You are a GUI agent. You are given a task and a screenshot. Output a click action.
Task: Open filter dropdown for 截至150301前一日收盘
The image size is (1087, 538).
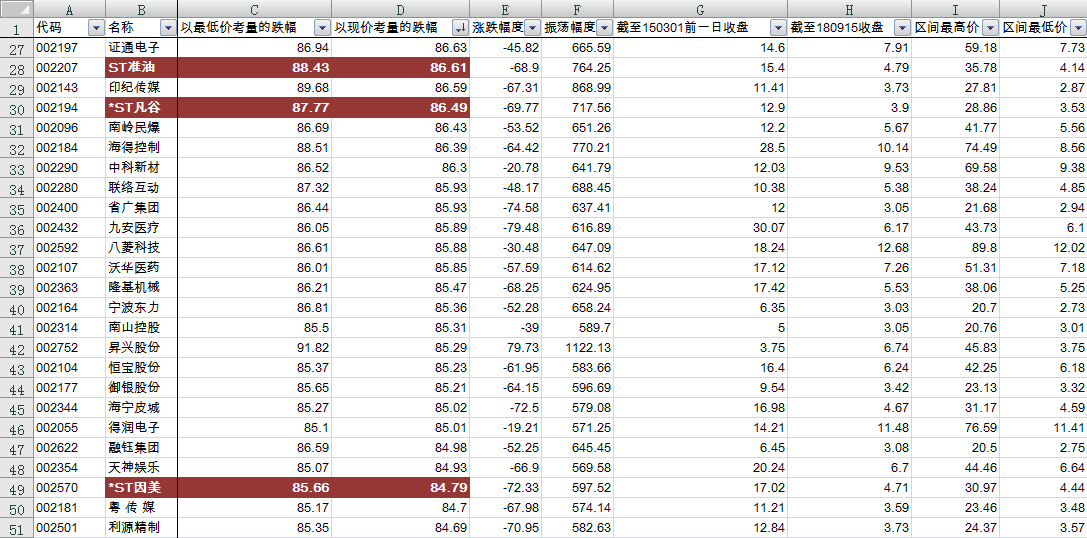point(779,28)
